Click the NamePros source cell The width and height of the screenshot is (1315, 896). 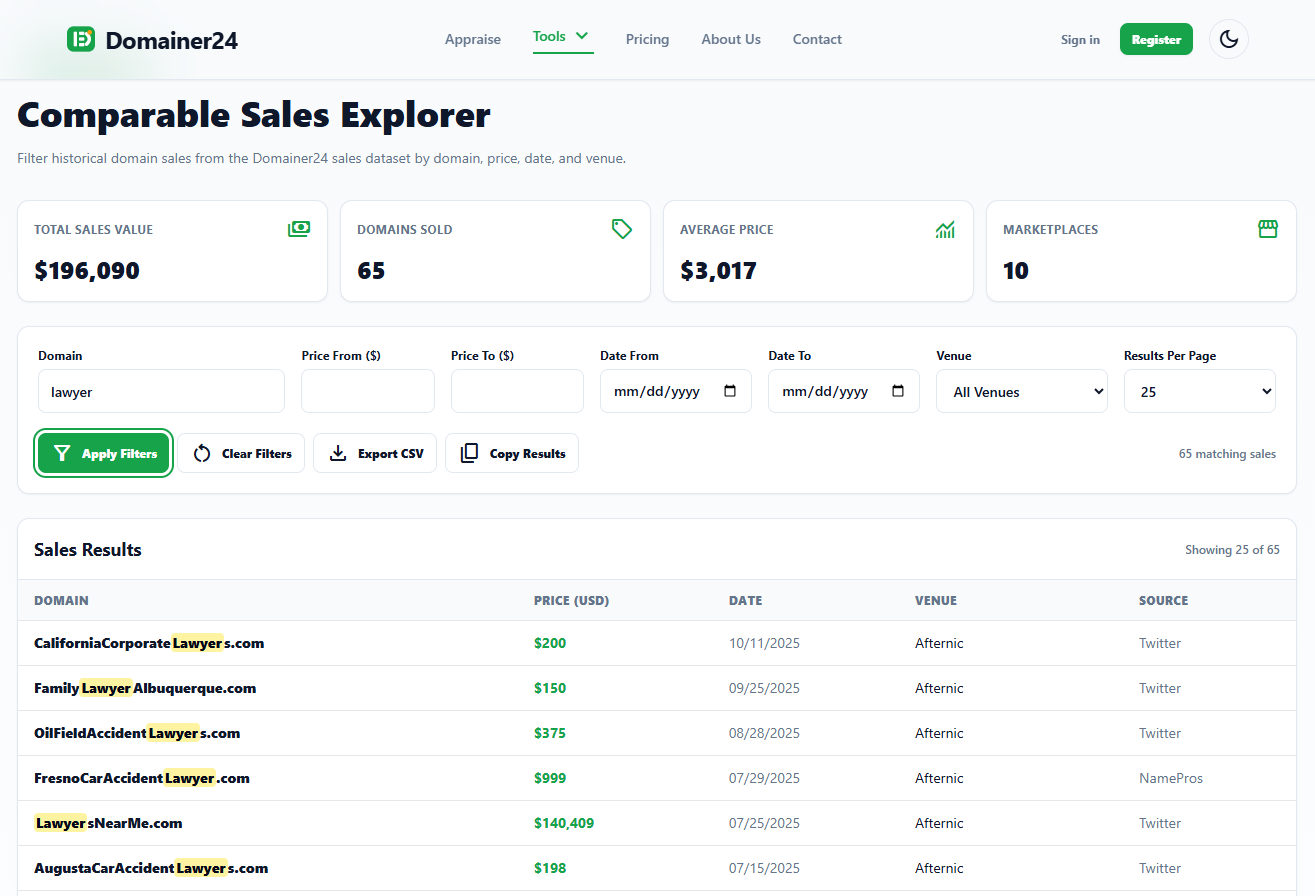coord(1171,778)
